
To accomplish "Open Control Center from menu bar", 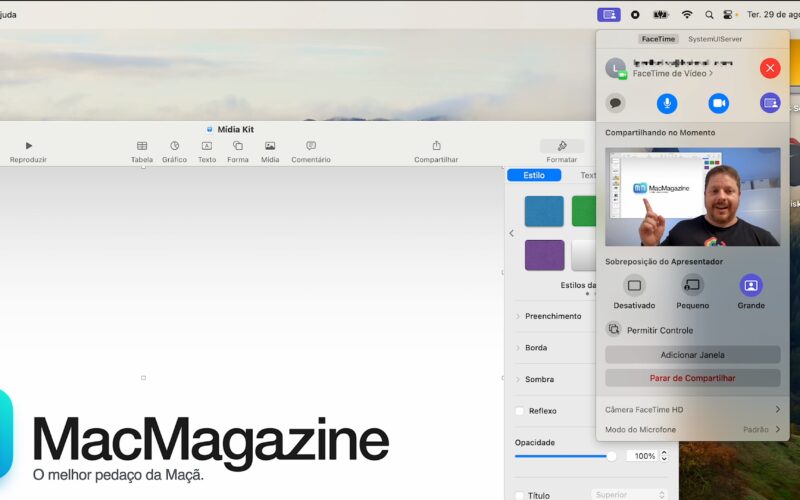I will coord(729,15).
